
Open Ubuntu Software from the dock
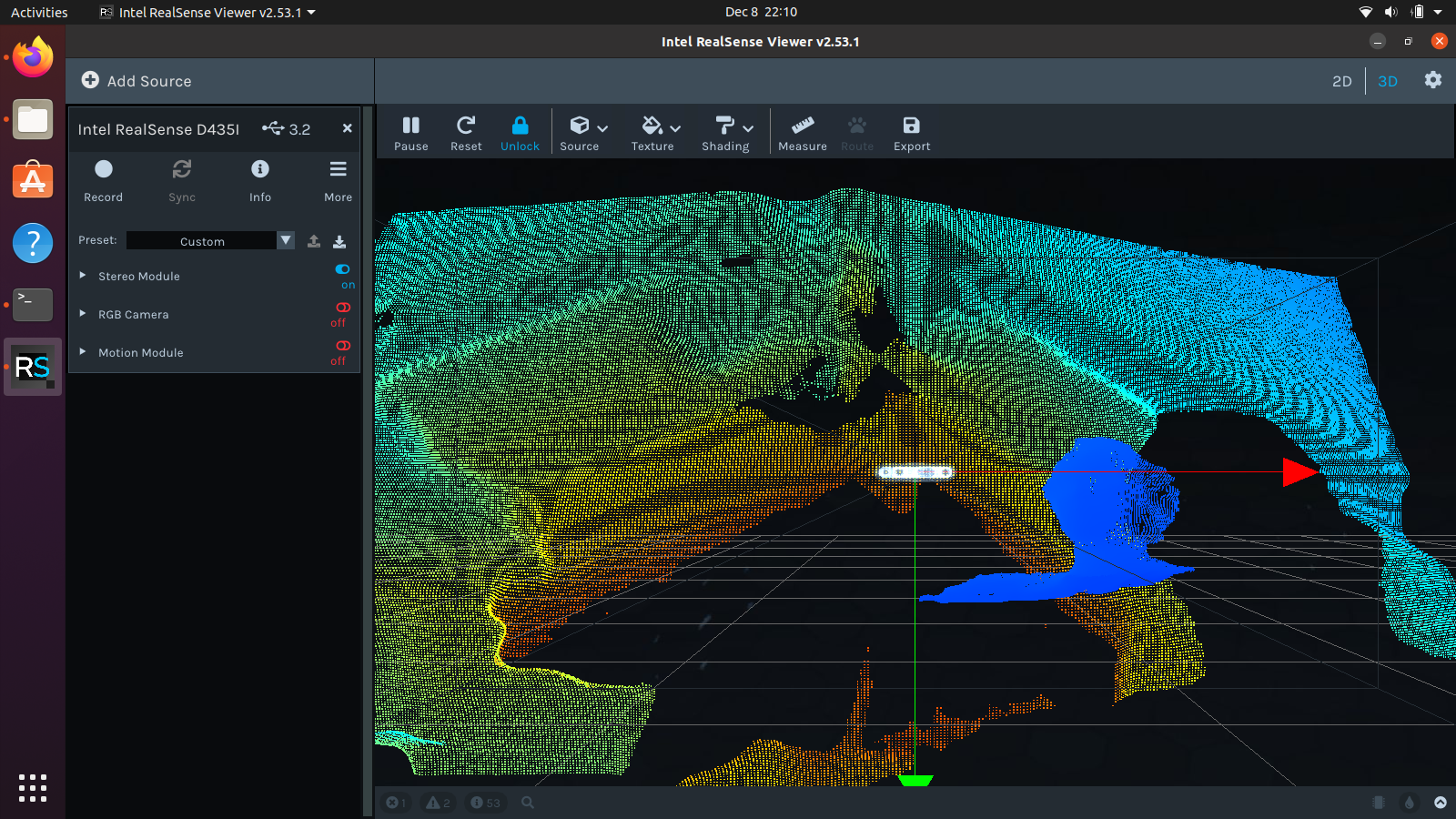click(33, 181)
